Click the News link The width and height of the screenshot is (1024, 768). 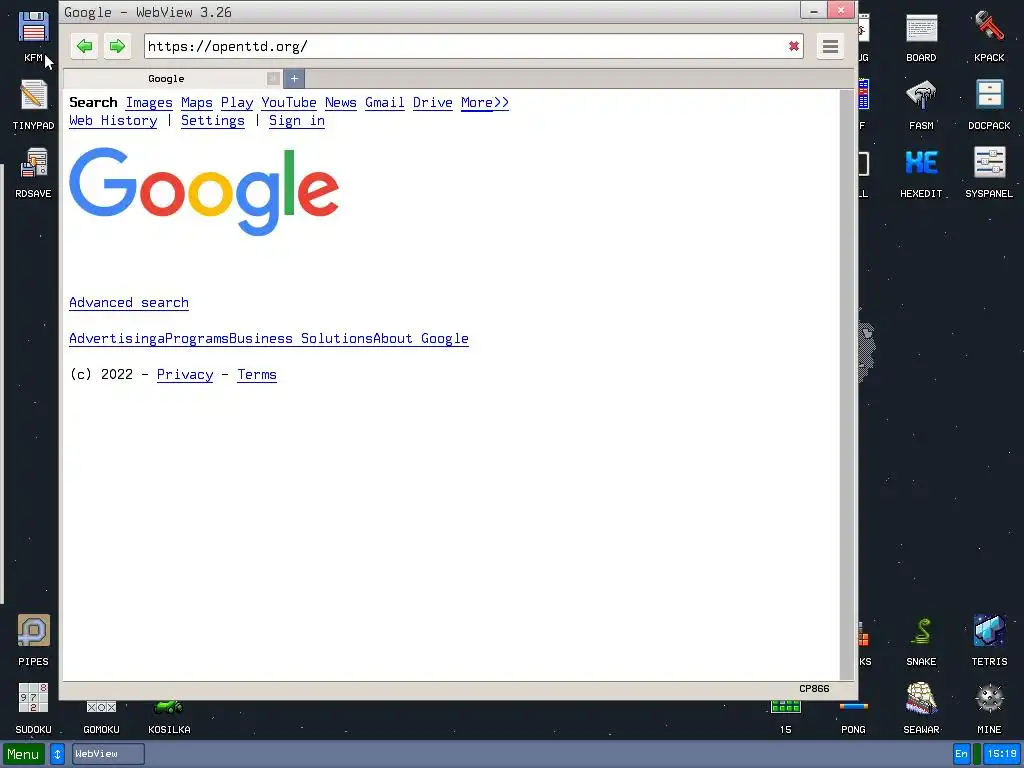pos(341,103)
